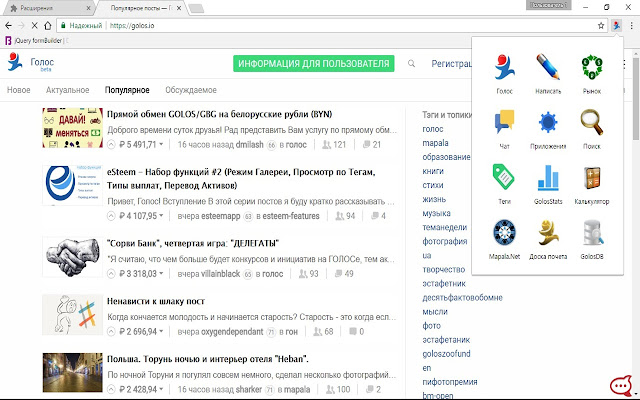
Task: Switch to the Обсуждаемое tab
Action: coord(191,90)
